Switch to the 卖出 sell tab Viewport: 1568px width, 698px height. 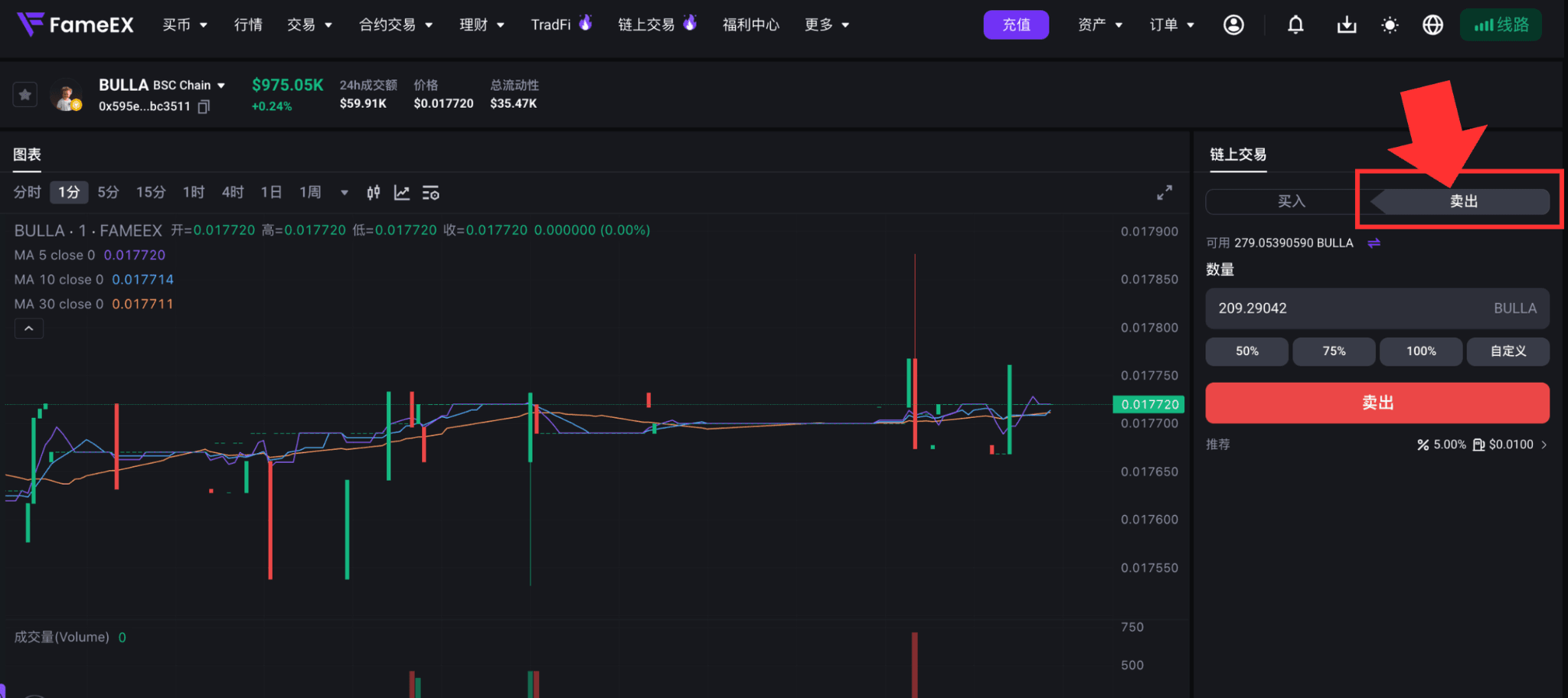click(1463, 201)
